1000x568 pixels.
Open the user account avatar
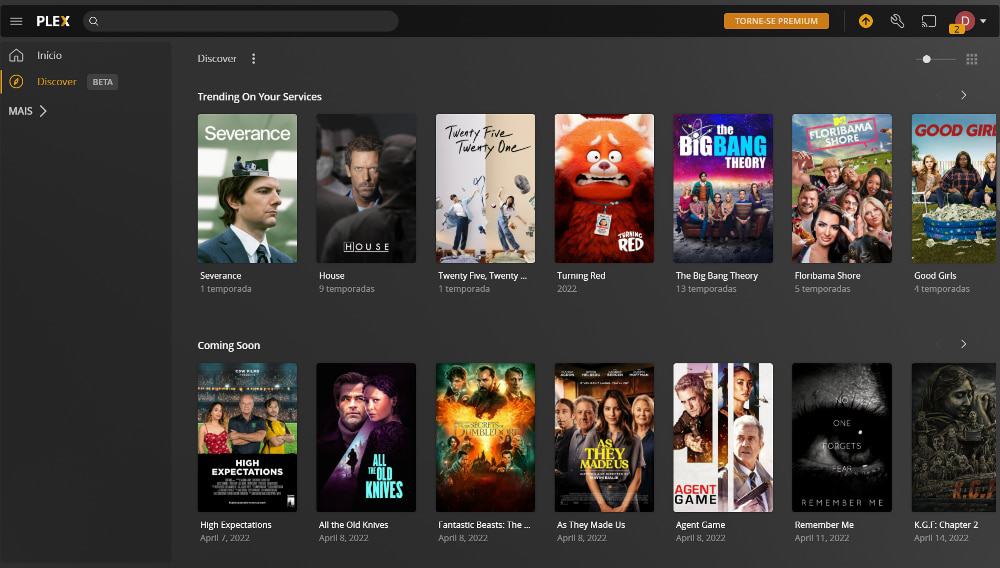click(x=964, y=21)
